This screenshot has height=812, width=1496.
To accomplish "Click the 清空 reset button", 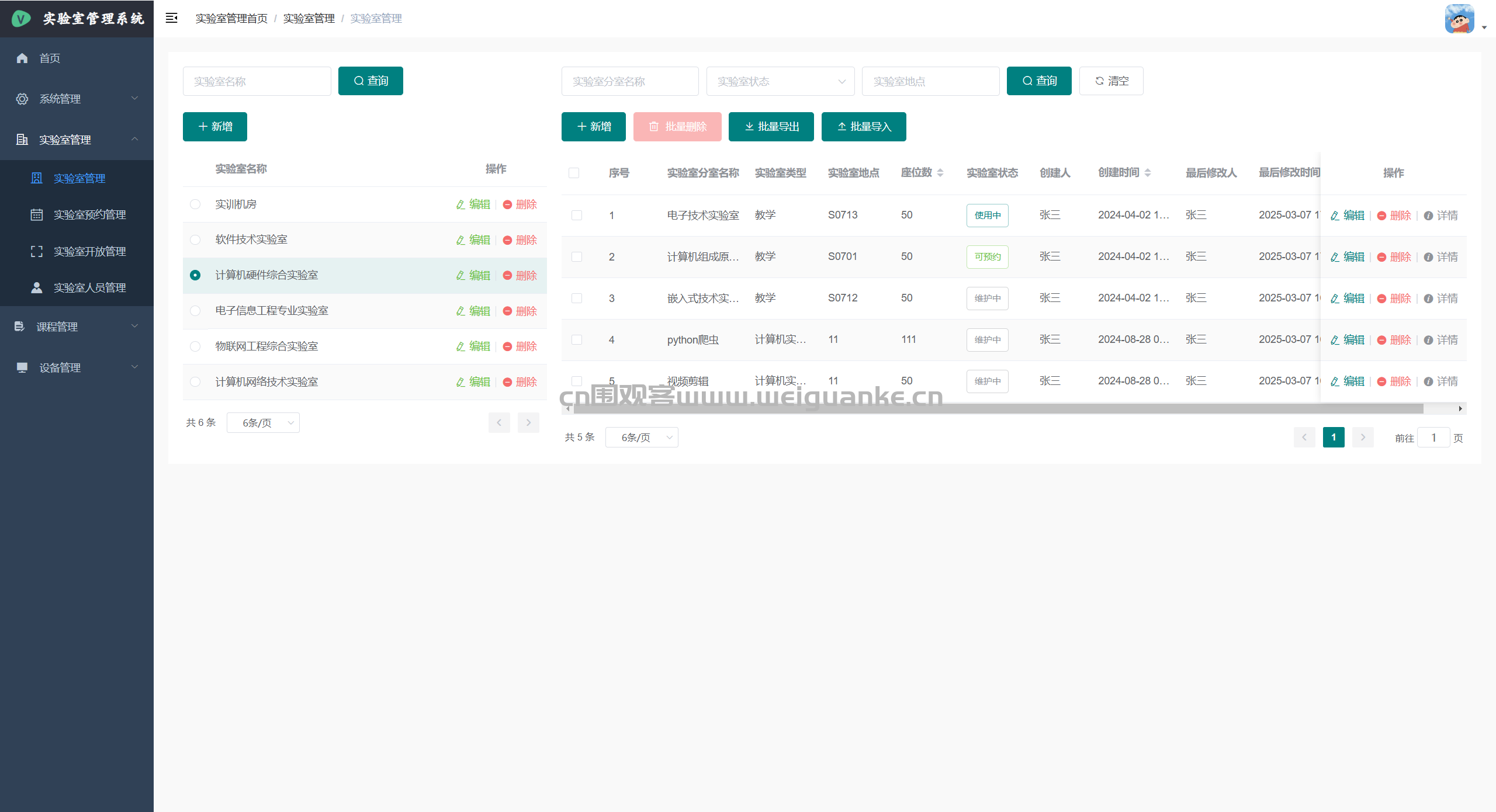I will point(1111,81).
